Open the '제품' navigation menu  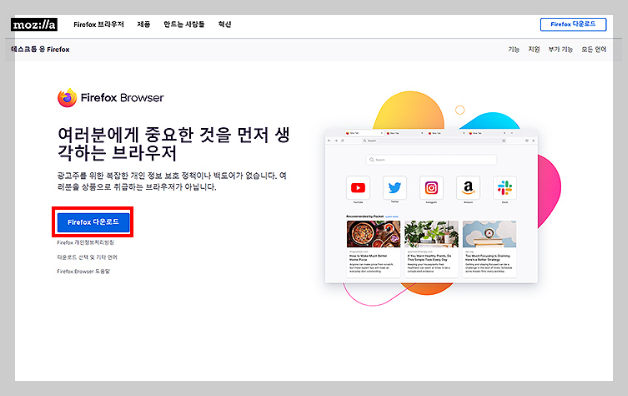coord(143,24)
